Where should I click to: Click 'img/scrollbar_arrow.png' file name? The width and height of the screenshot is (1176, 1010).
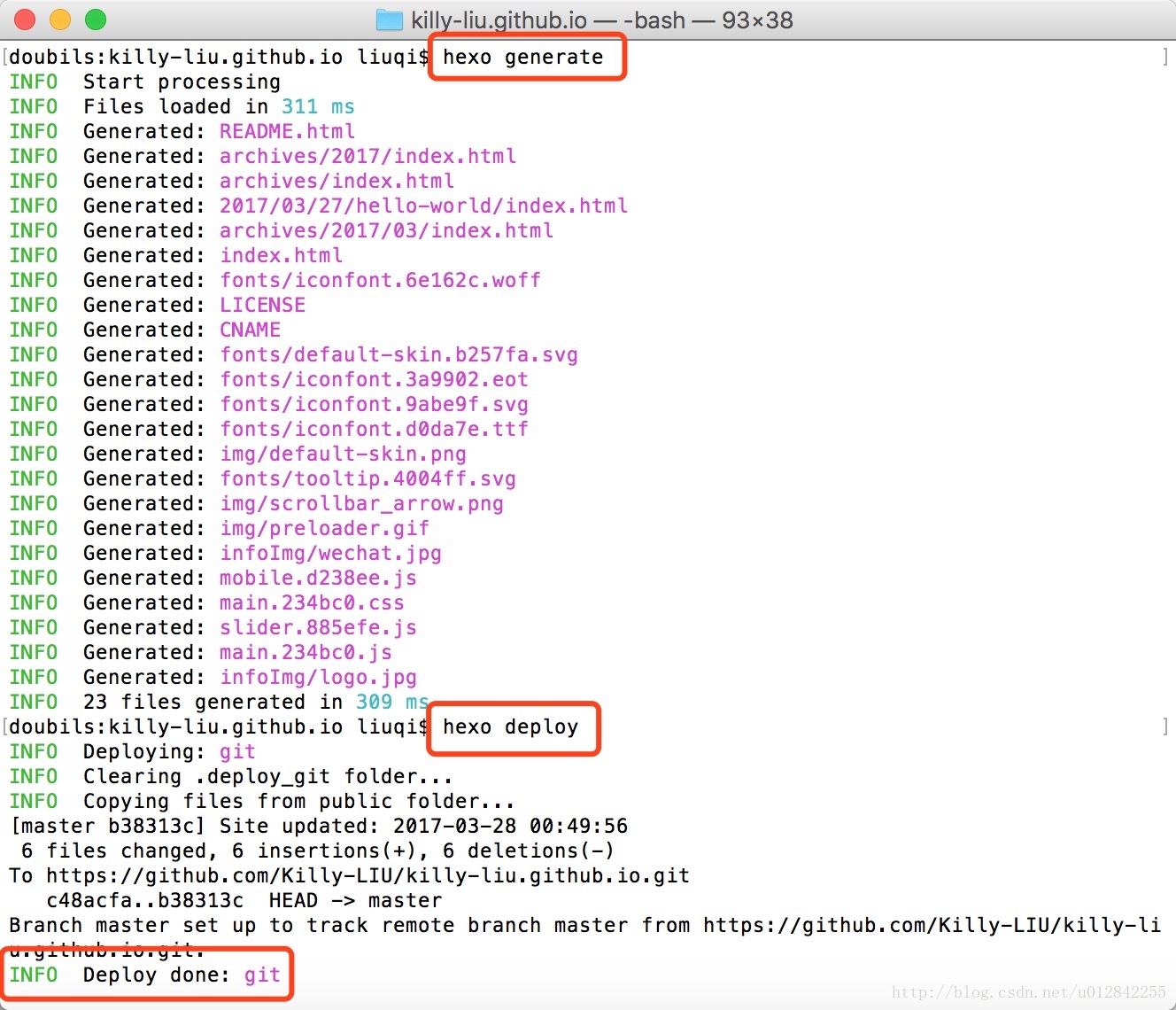[362, 504]
